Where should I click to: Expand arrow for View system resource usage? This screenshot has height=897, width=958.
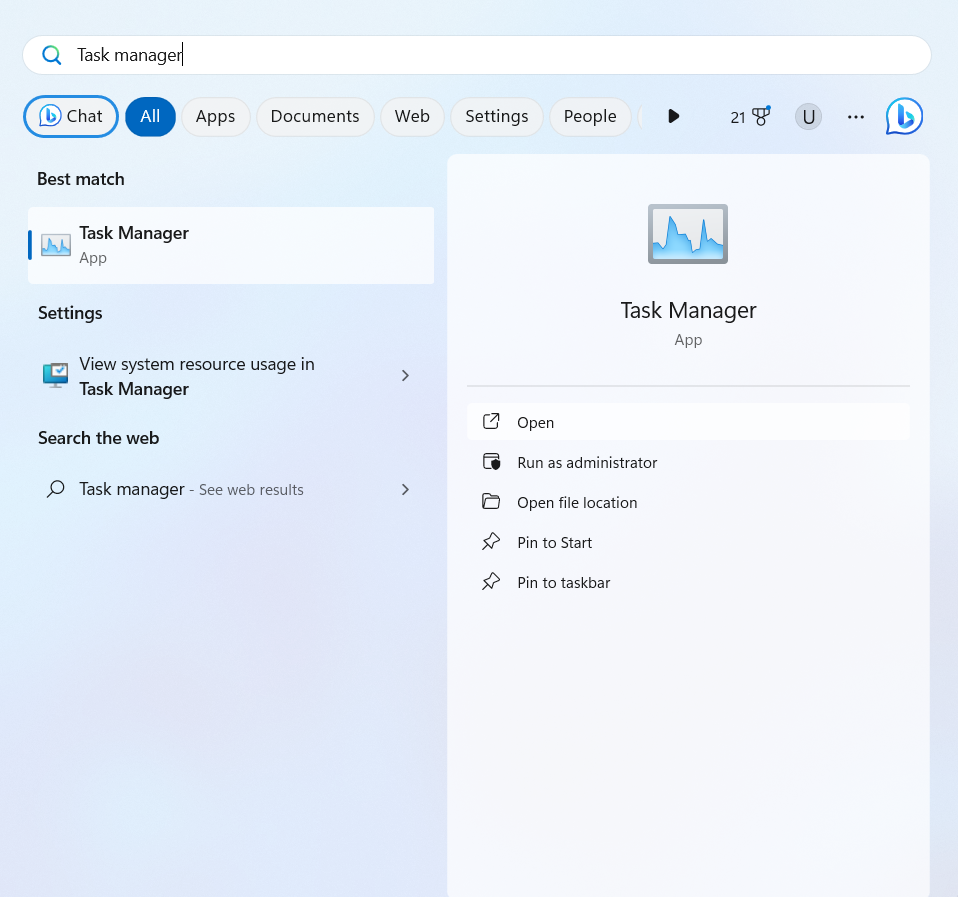pyautogui.click(x=405, y=376)
